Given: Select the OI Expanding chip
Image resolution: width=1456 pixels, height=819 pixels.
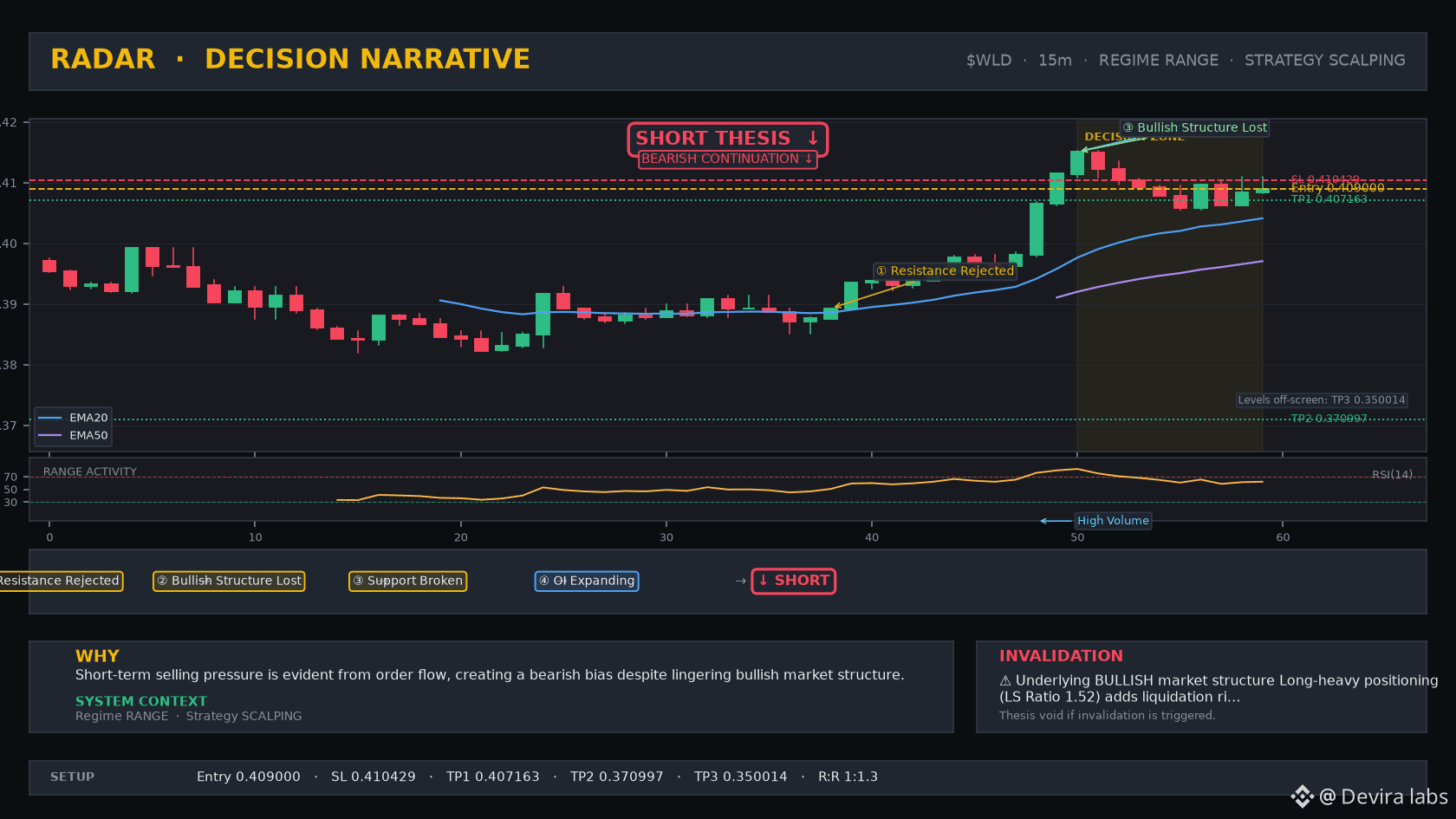Looking at the screenshot, I should pos(587,581).
